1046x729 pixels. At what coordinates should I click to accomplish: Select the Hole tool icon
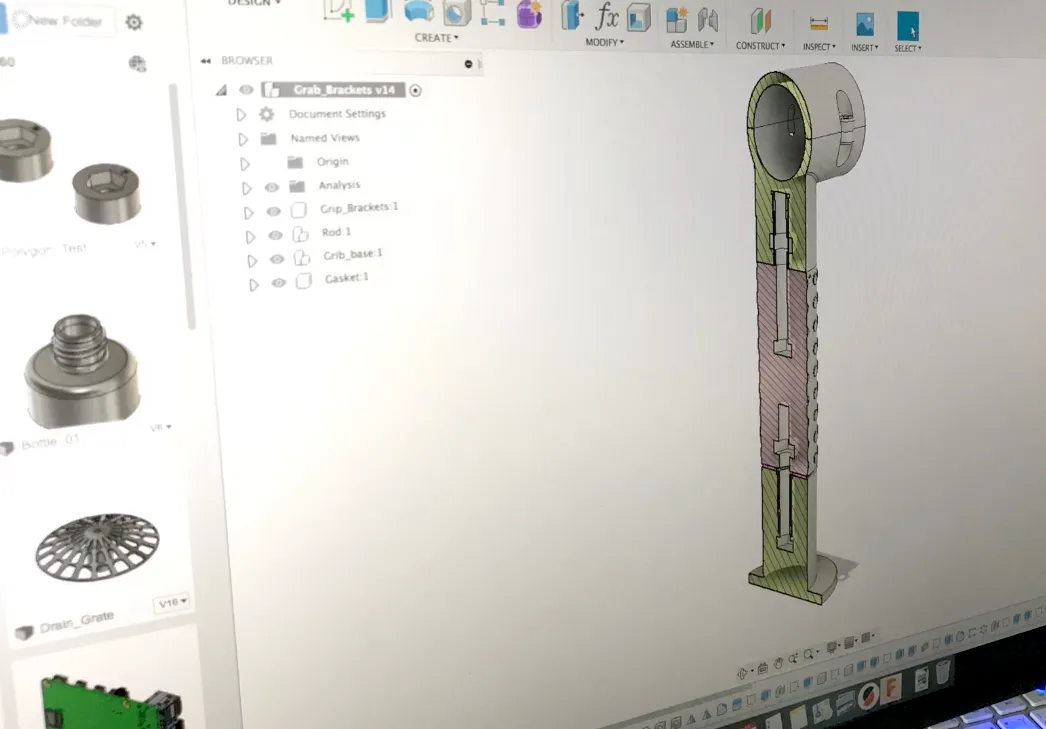(457, 13)
